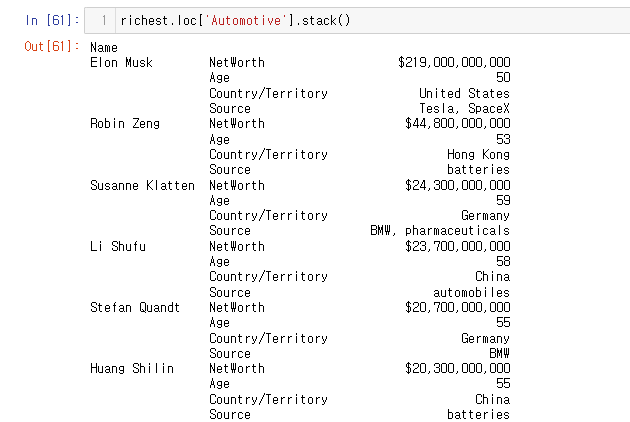The image size is (630, 422).
Task: Click Source label under Elon Musk
Action: point(230,109)
